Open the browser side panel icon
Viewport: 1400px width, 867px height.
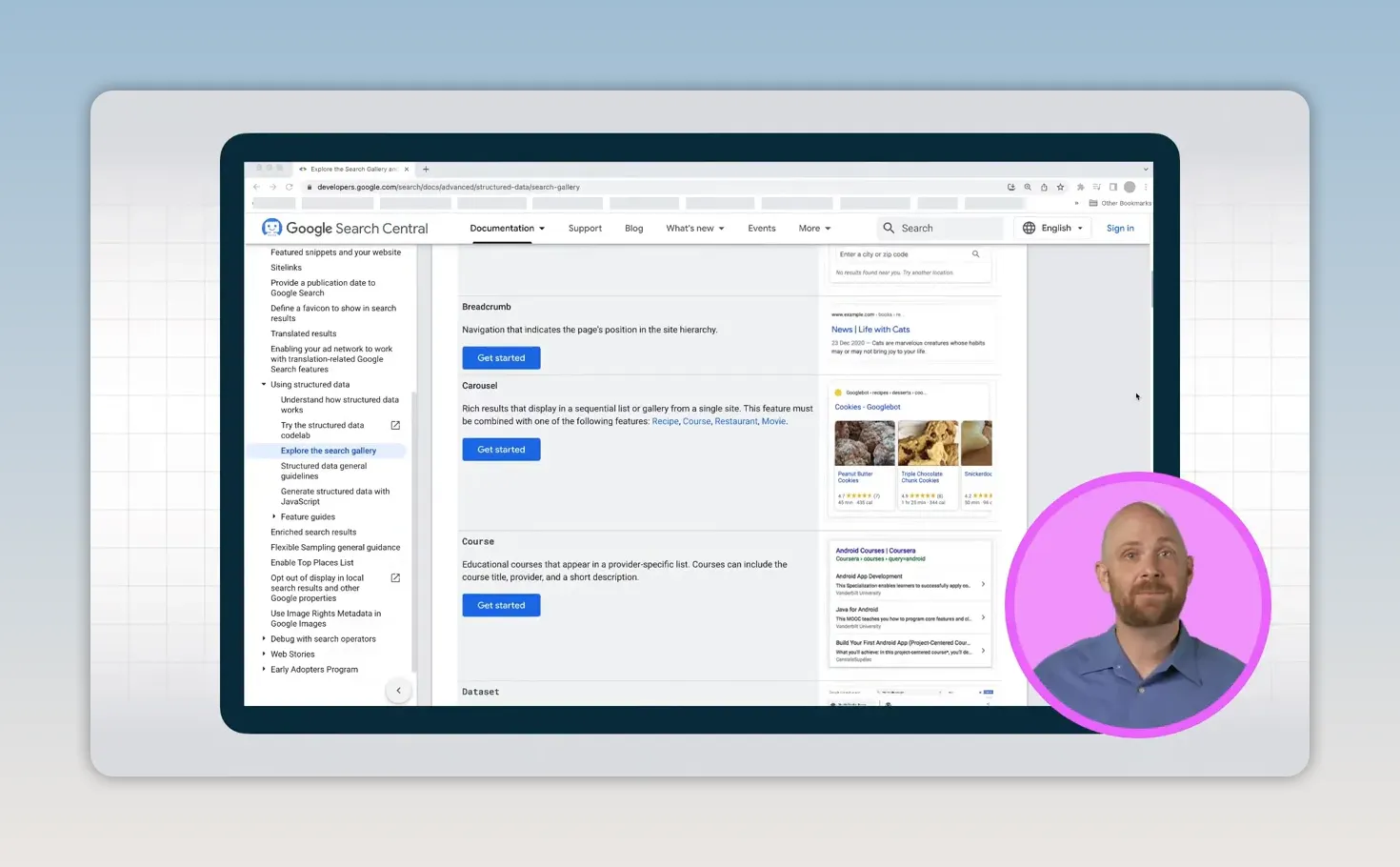coord(1112,187)
